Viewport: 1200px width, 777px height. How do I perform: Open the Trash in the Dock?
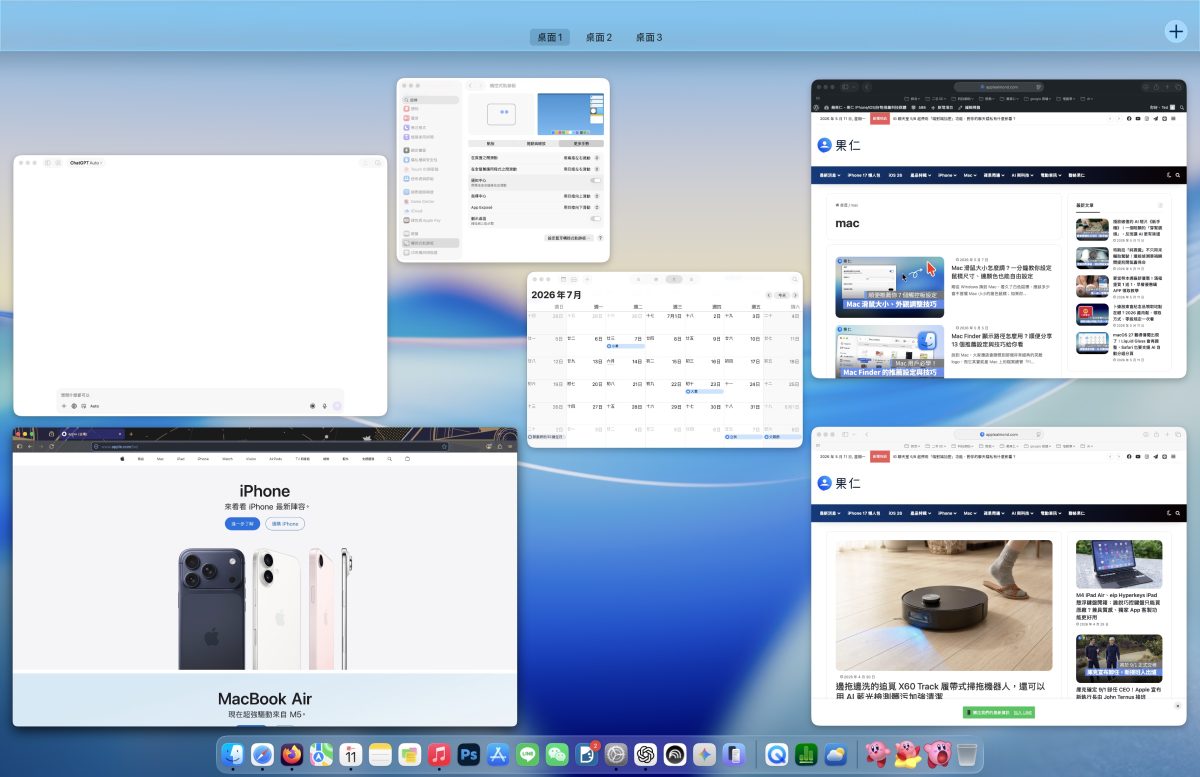tap(966, 754)
